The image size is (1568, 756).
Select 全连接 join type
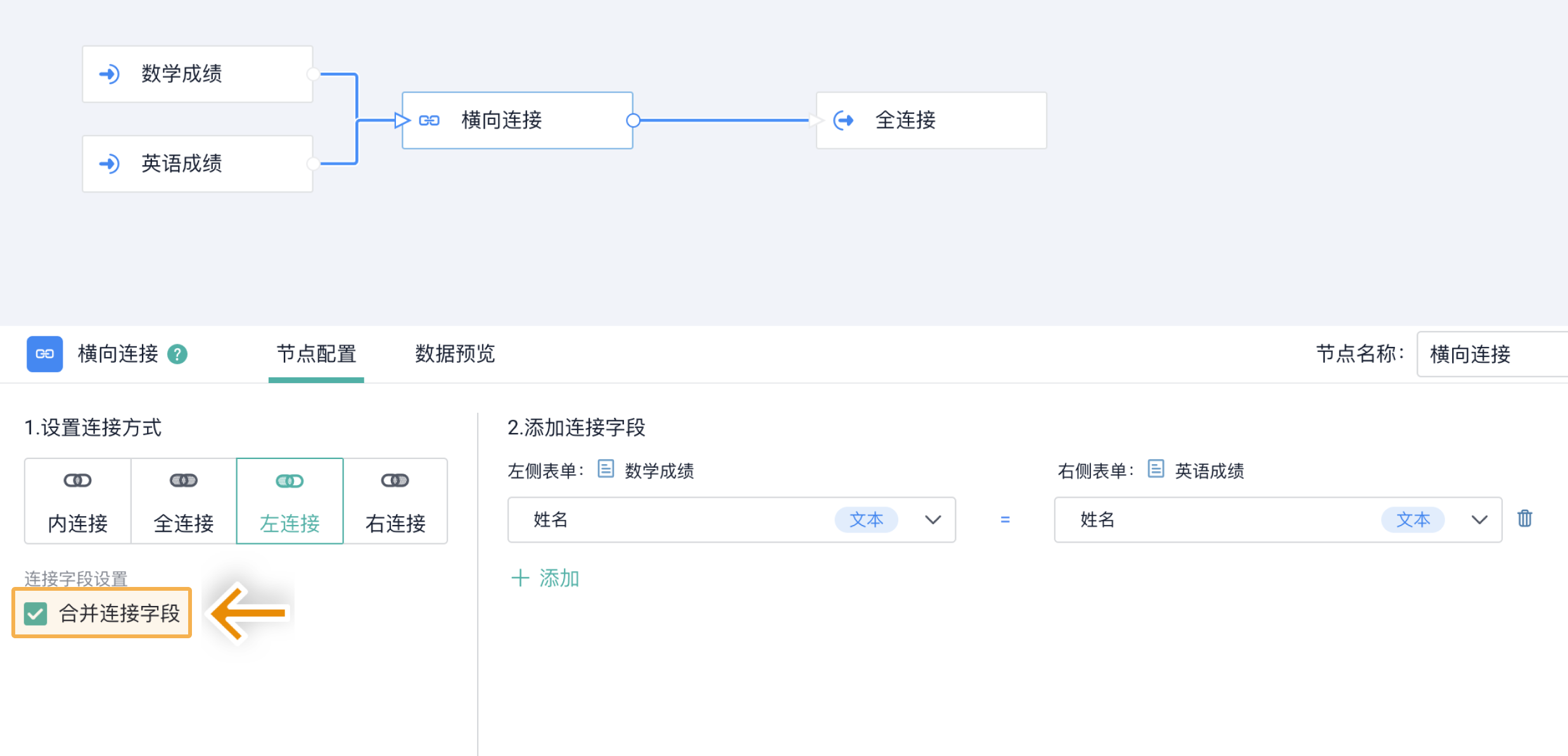184,501
